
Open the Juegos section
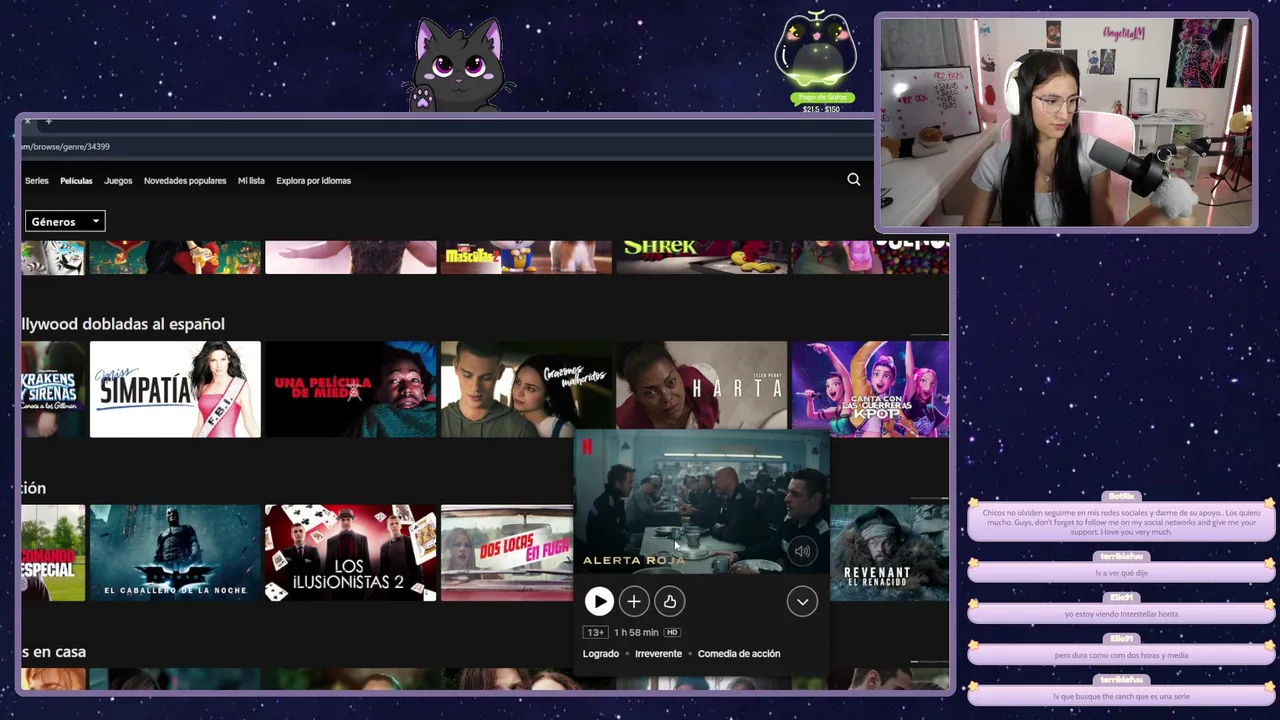[118, 181]
